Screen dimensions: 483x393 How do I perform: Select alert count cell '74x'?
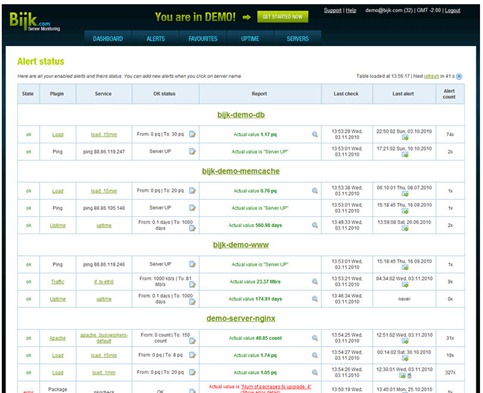[x=450, y=134]
